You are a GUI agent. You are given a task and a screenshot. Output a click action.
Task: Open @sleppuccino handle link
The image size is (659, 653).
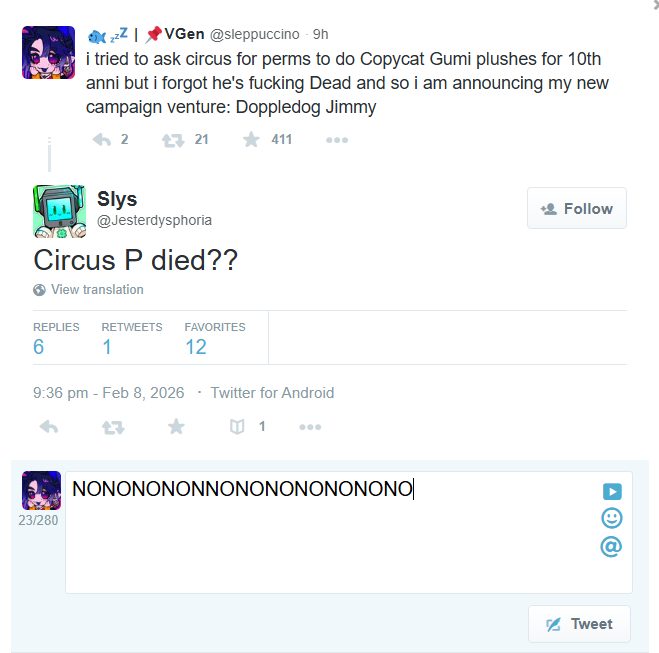(x=255, y=34)
